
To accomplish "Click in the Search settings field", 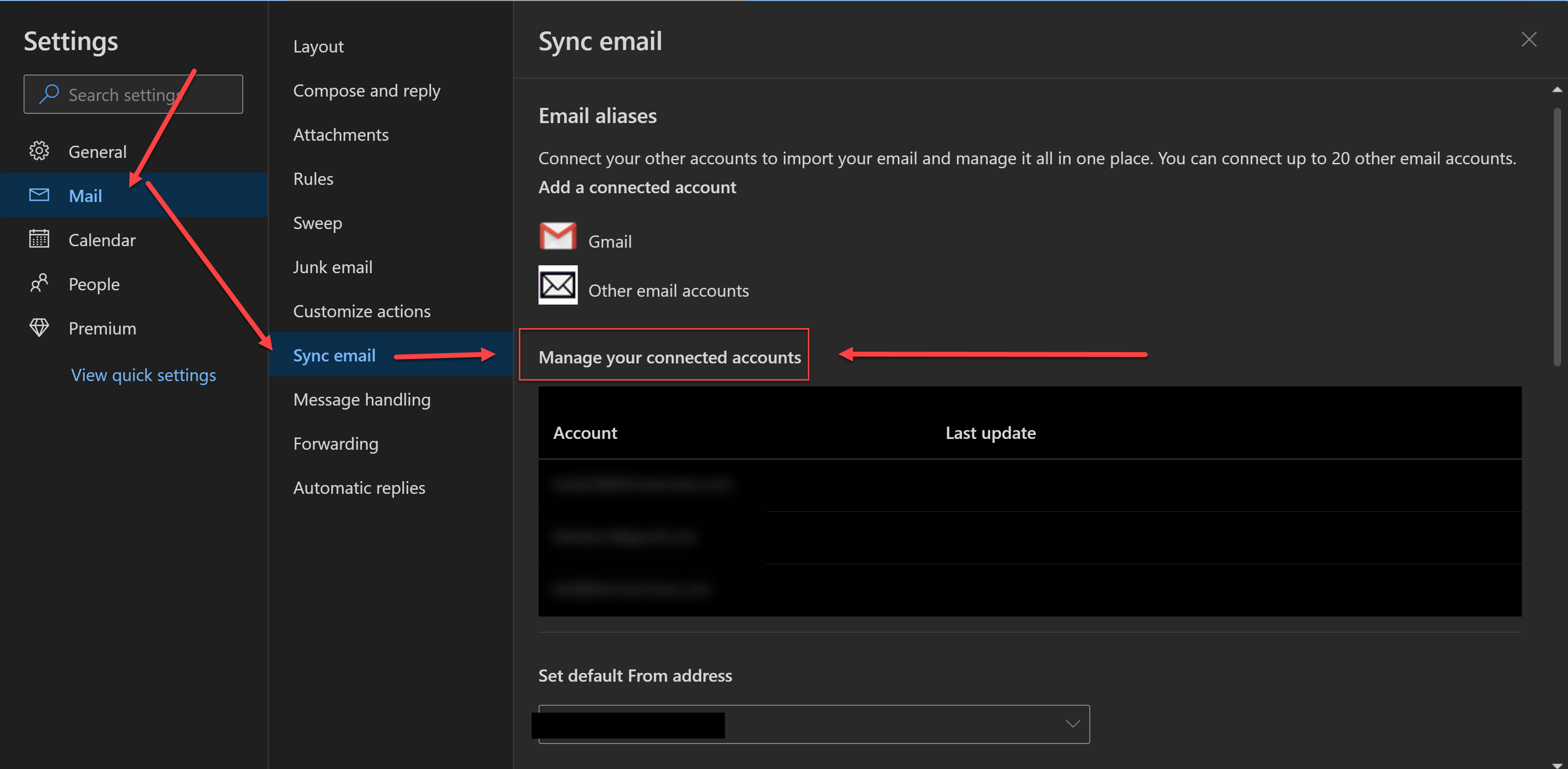I will 133,94.
